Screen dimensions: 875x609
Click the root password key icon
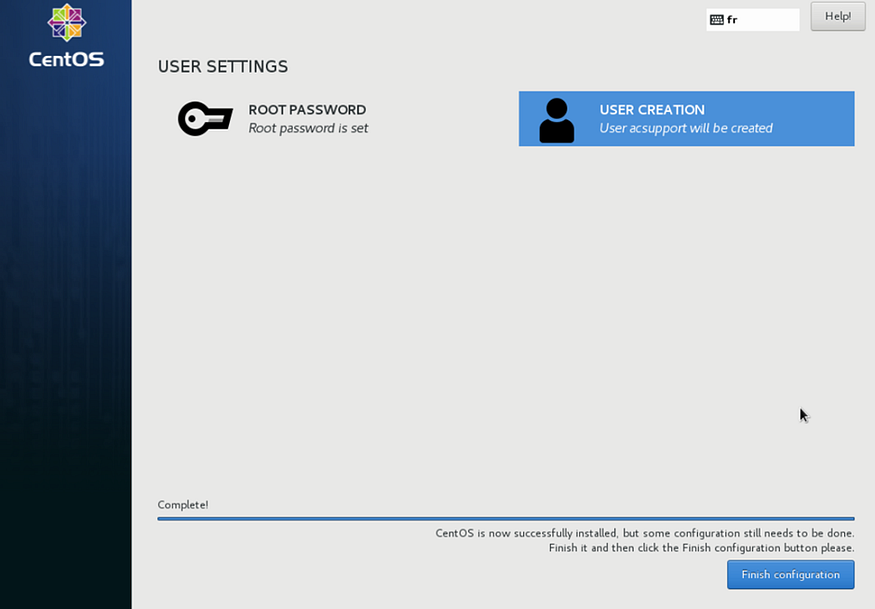pos(205,118)
